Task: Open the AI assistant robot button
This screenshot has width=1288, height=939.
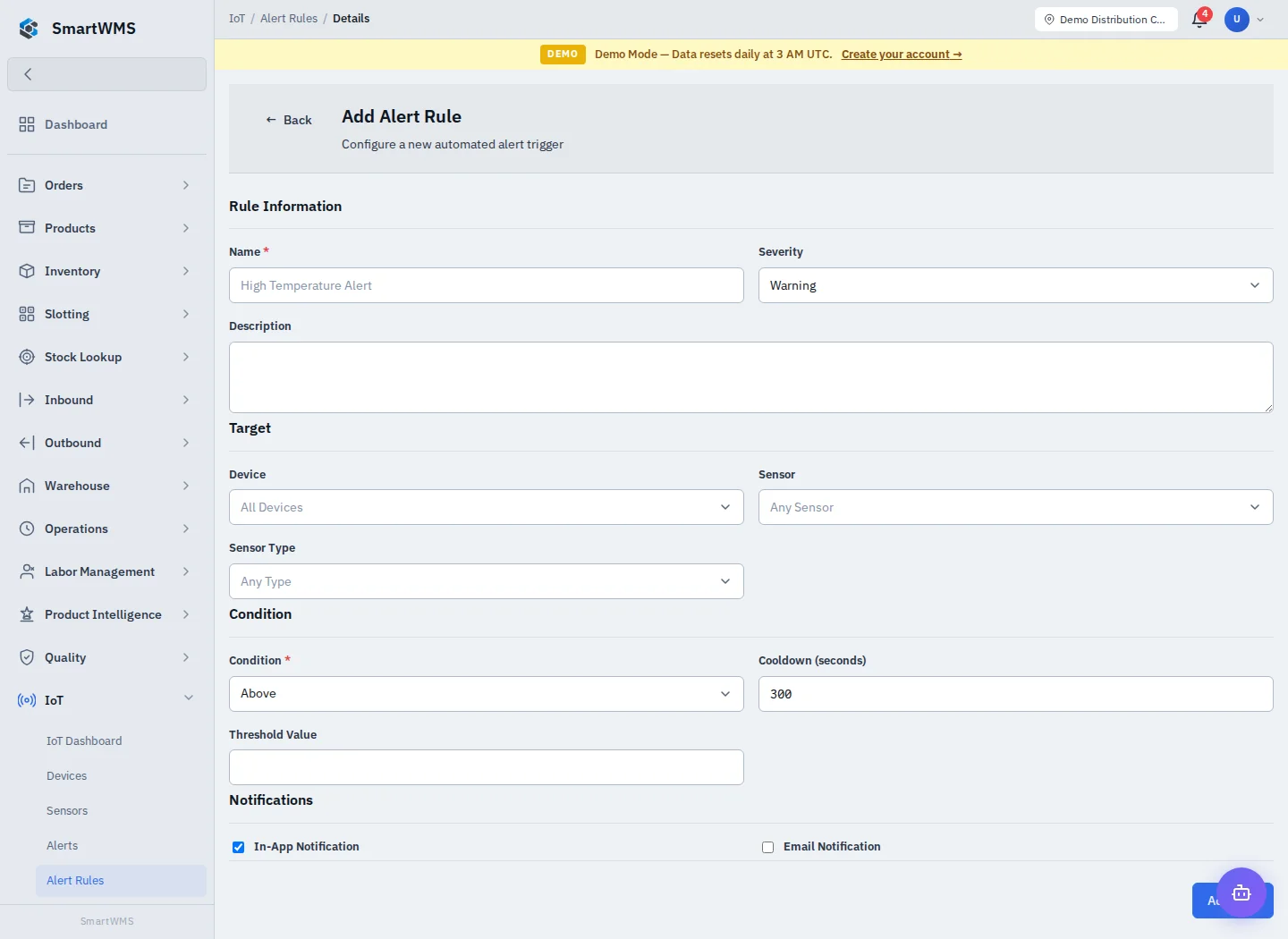Action: click(x=1241, y=892)
